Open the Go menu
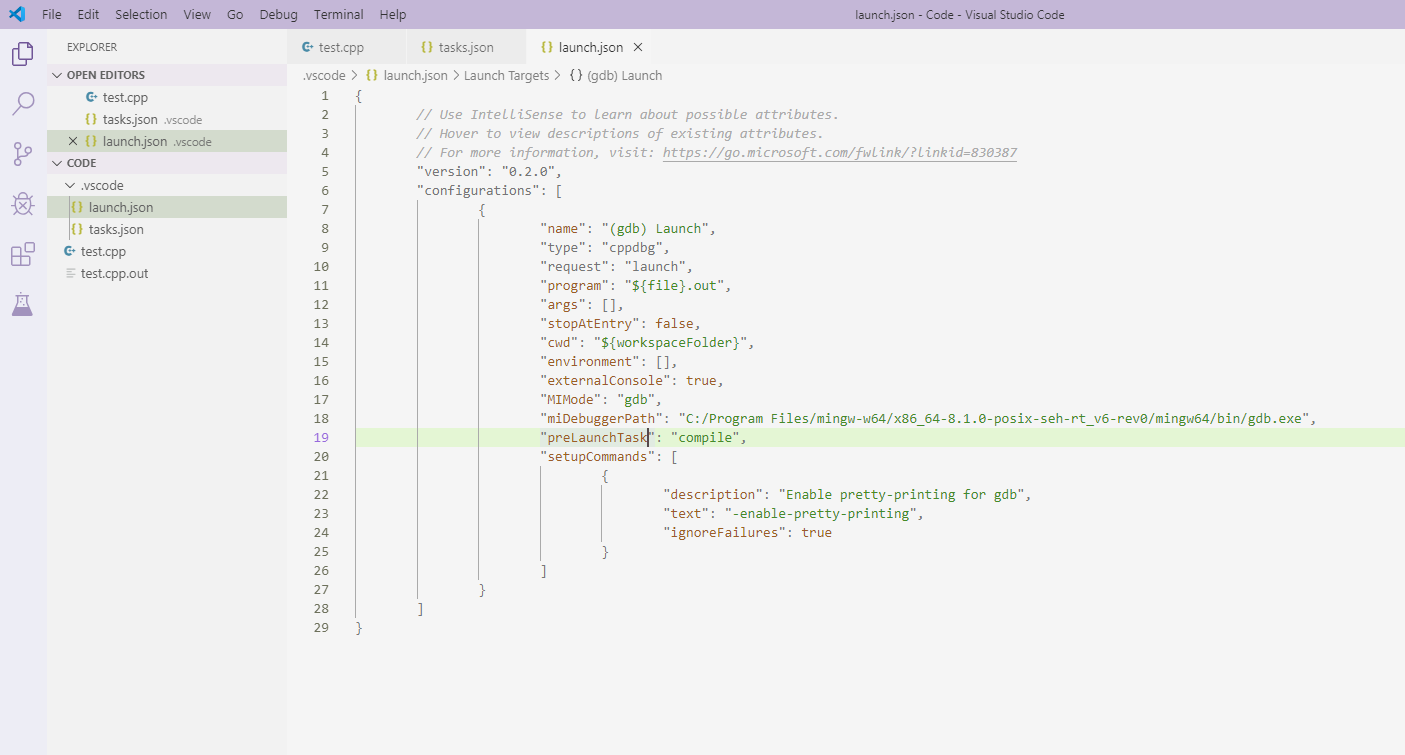Image resolution: width=1405 pixels, height=755 pixels. pyautogui.click(x=235, y=15)
